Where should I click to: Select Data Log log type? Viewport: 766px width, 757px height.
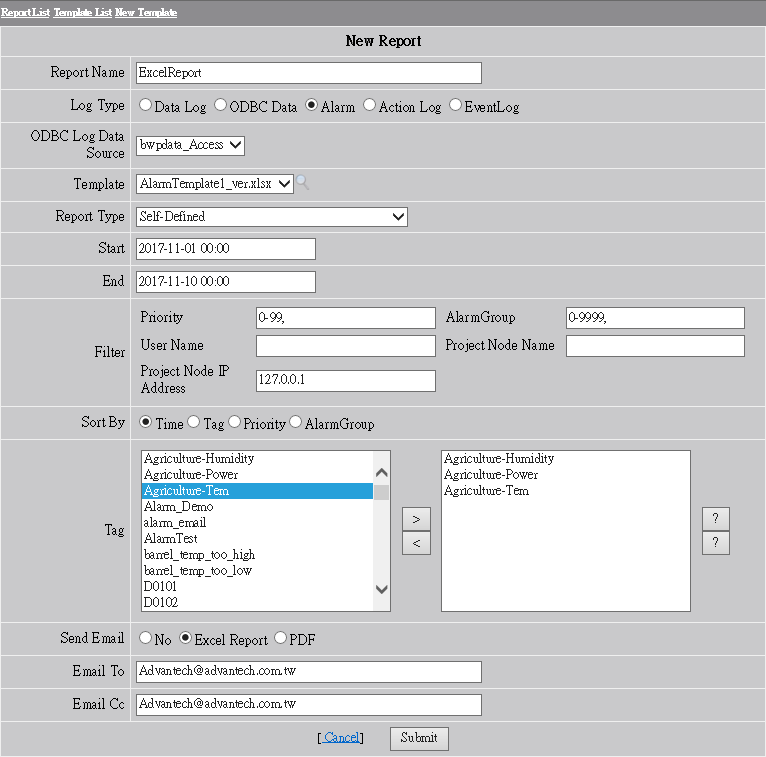coord(145,105)
